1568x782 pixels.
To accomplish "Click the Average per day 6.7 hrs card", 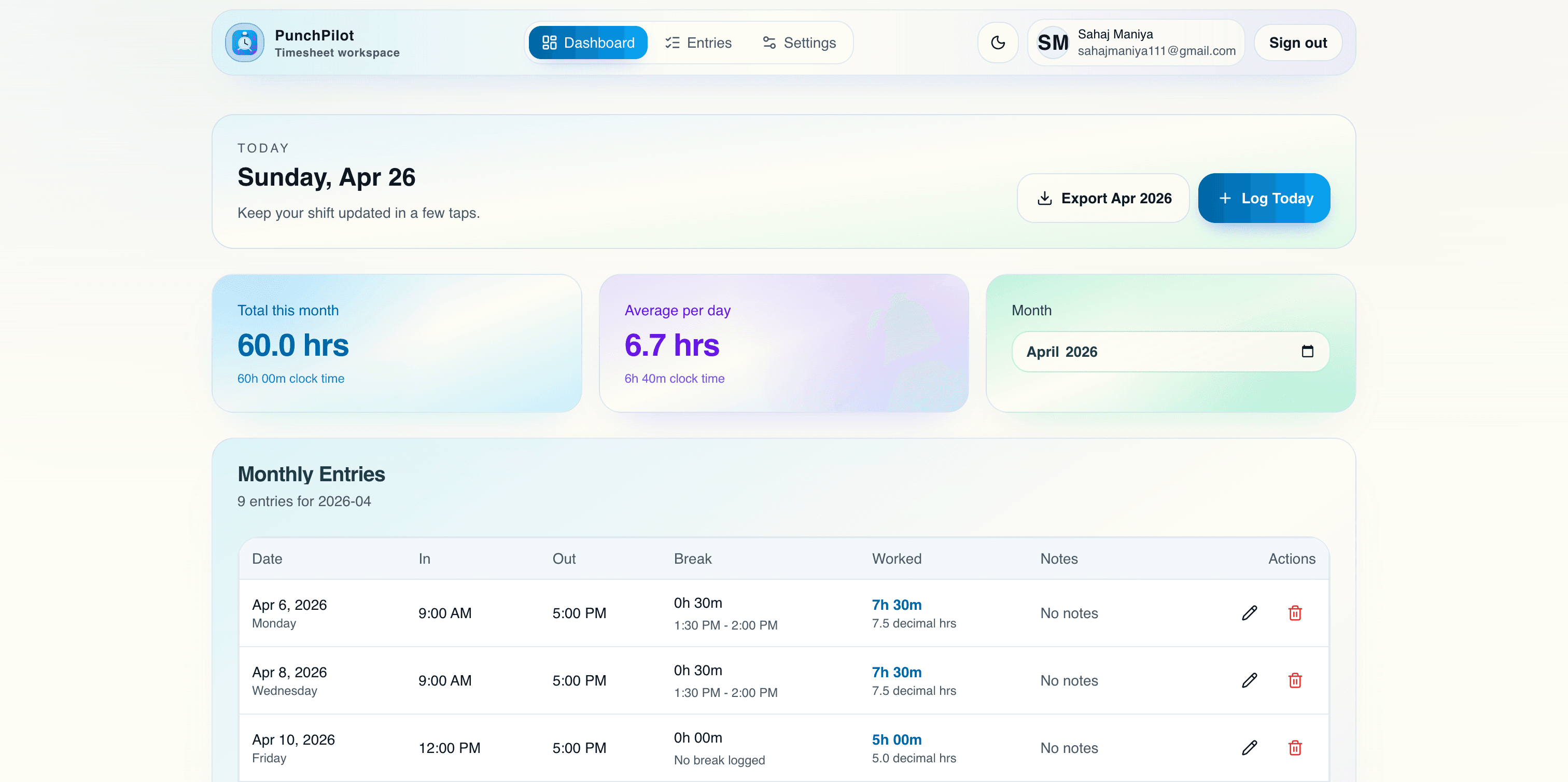I will [x=783, y=343].
